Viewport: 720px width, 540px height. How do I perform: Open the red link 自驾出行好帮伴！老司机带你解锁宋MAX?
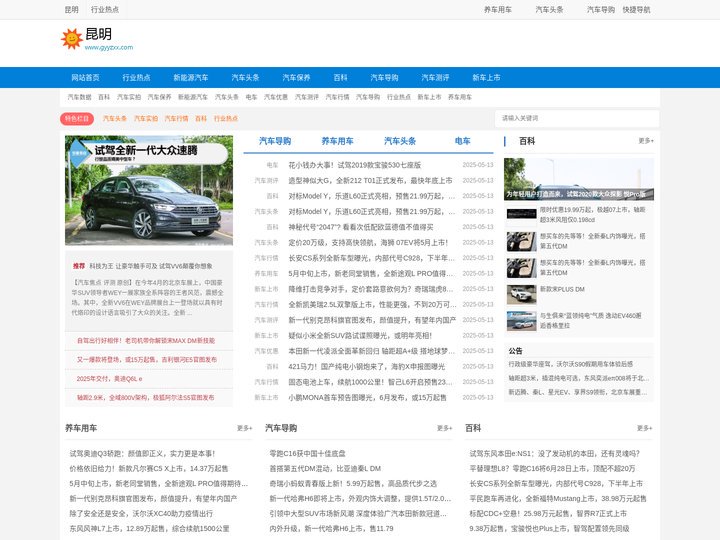click(x=146, y=341)
